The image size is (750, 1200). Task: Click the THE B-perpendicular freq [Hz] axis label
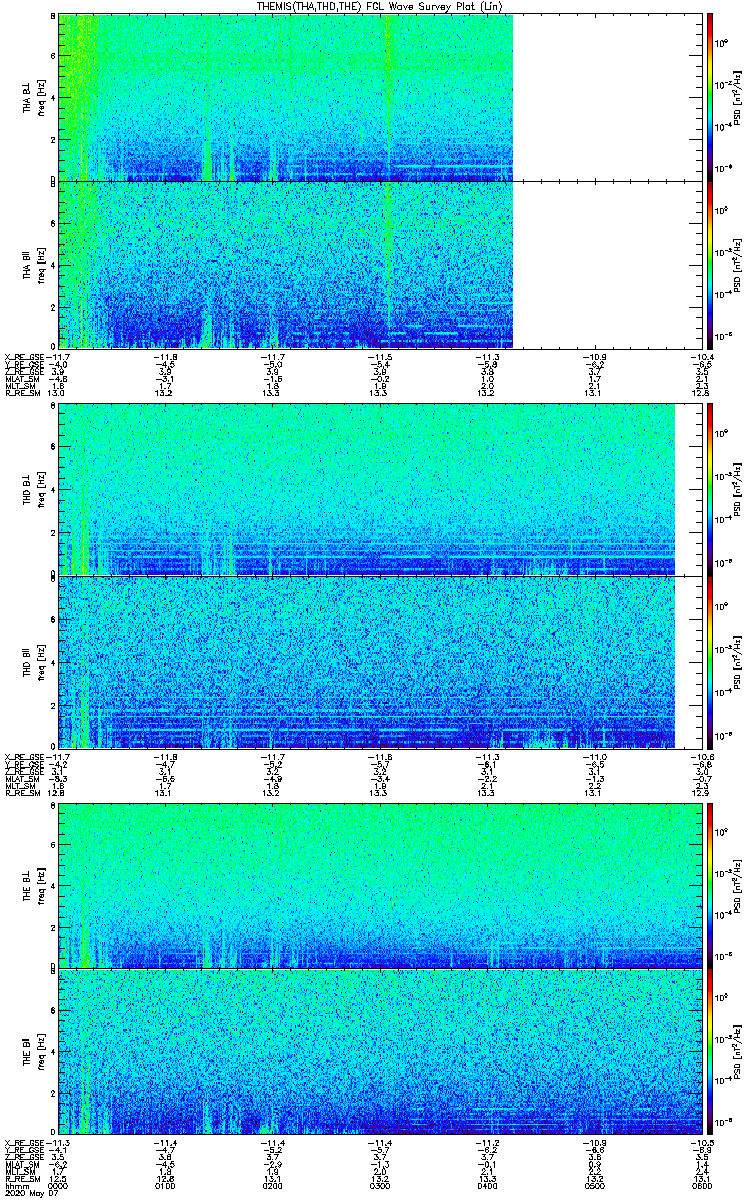(x=41, y=886)
